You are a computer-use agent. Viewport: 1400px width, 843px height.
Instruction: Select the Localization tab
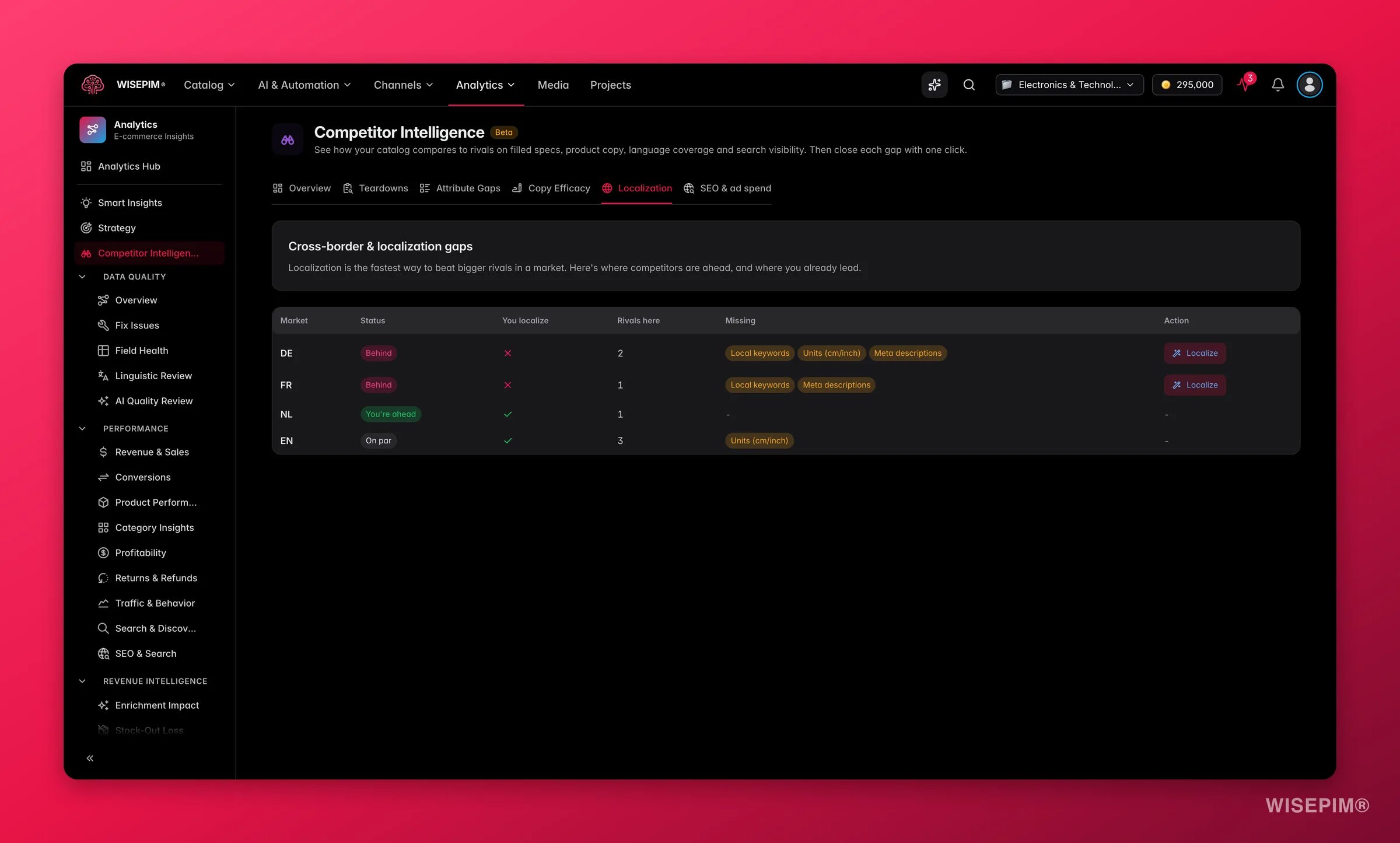(637, 188)
